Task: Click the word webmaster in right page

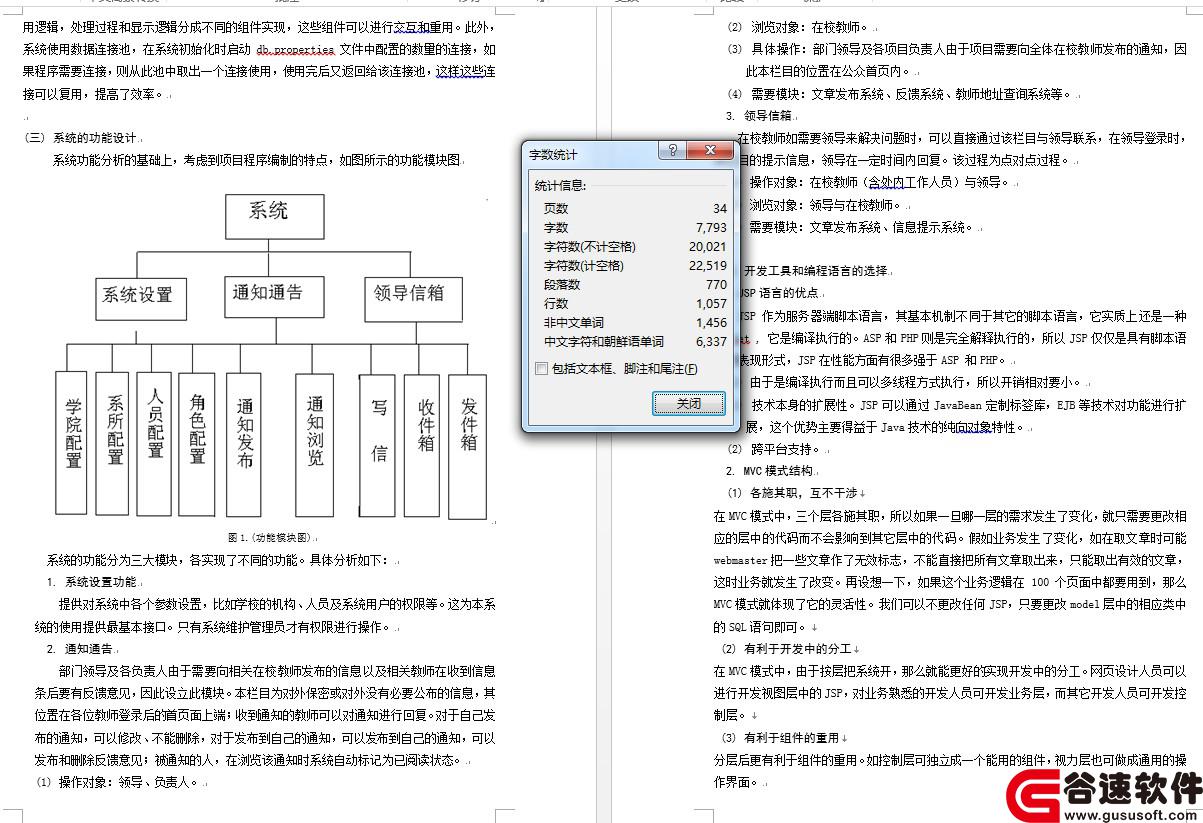Action: pos(740,560)
